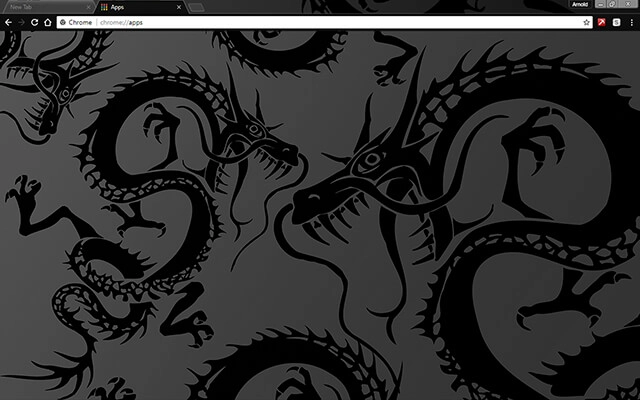Open the white S extension icon

click(x=616, y=22)
